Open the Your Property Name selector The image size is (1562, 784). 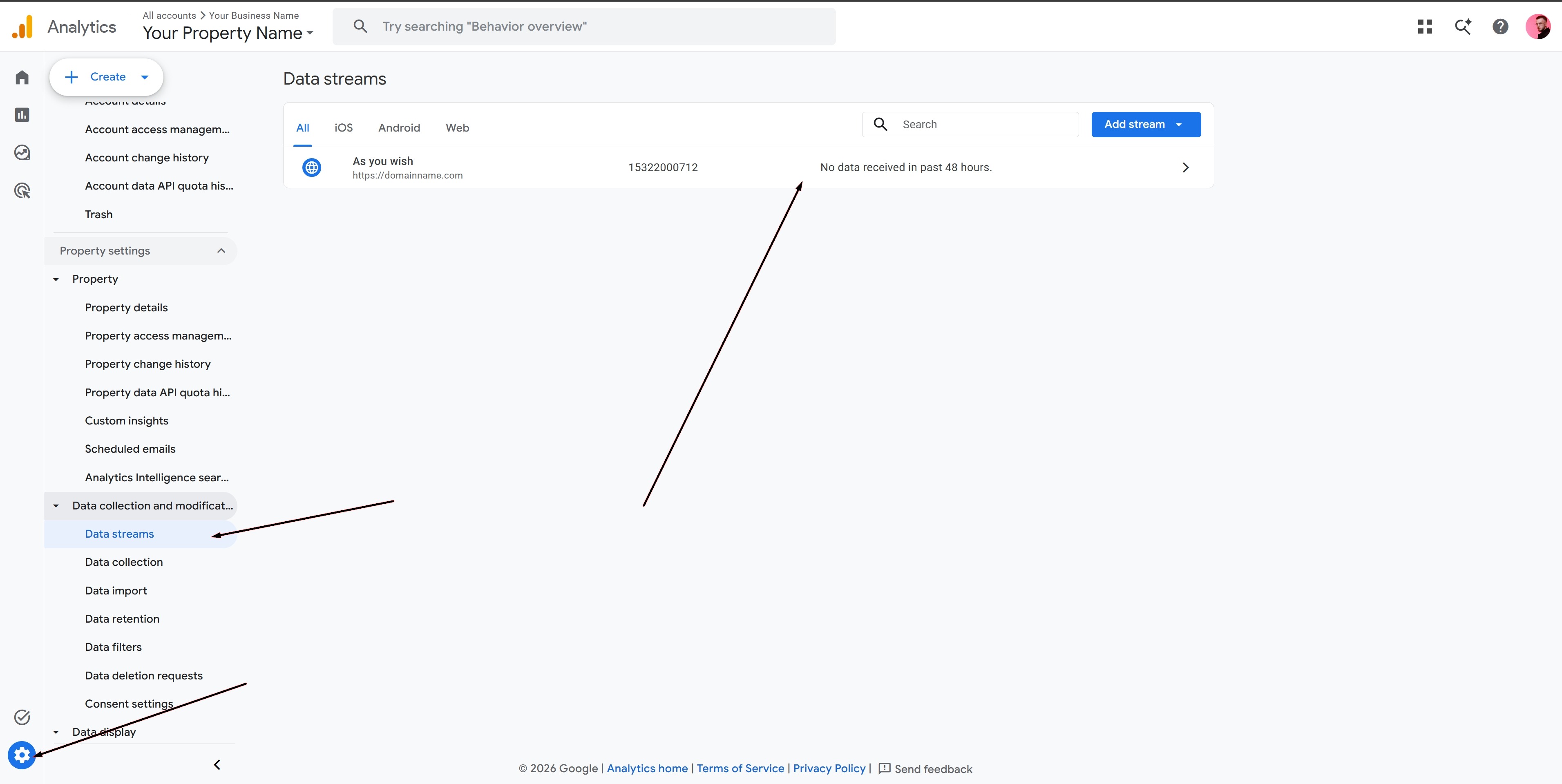click(x=228, y=33)
